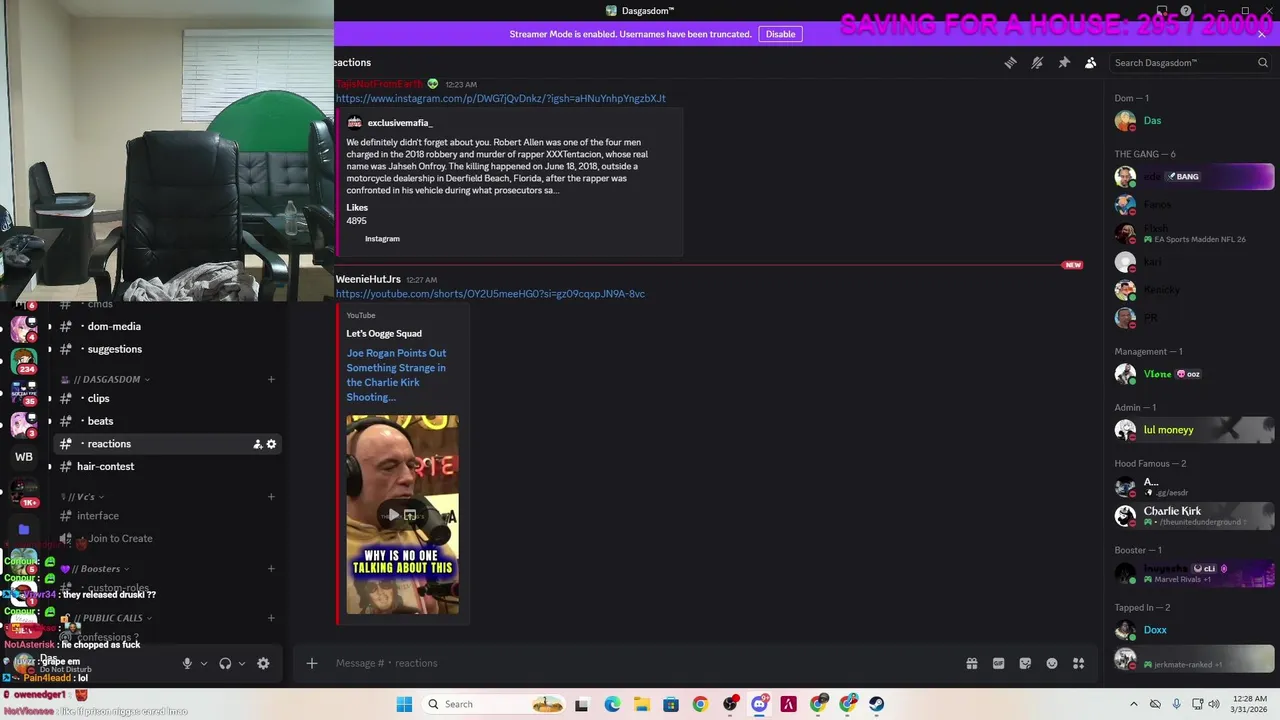The width and height of the screenshot is (1280, 720).
Task: Toggle headphones deafen in user panel
Action: pyautogui.click(x=225, y=663)
